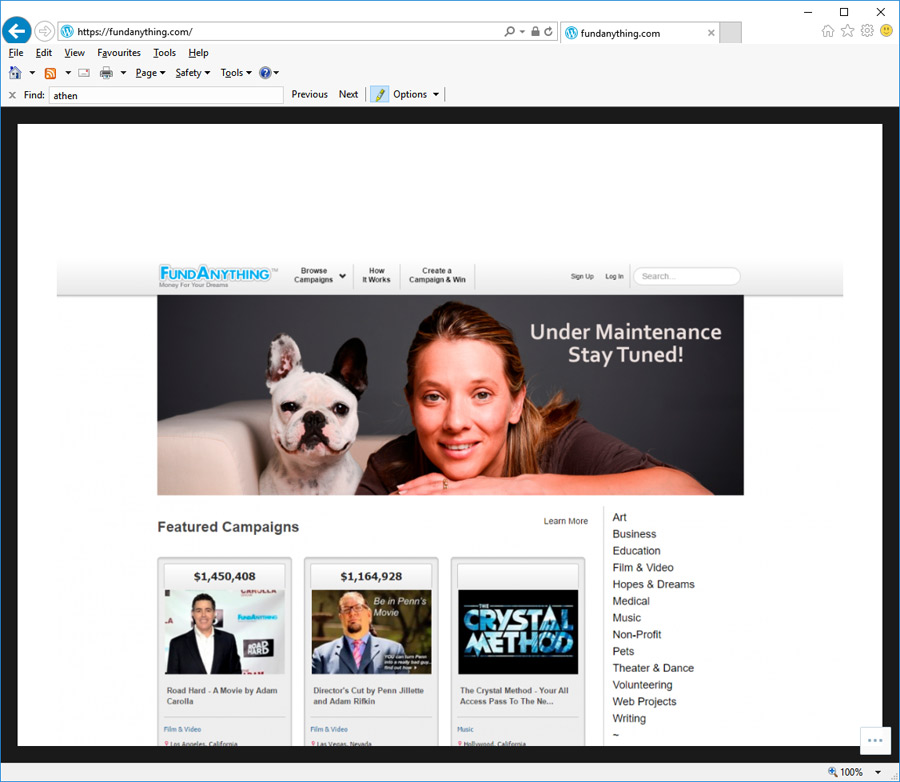Image resolution: width=900 pixels, height=782 pixels.
Task: Click the magnifier search icon in address bar
Action: coord(509,32)
